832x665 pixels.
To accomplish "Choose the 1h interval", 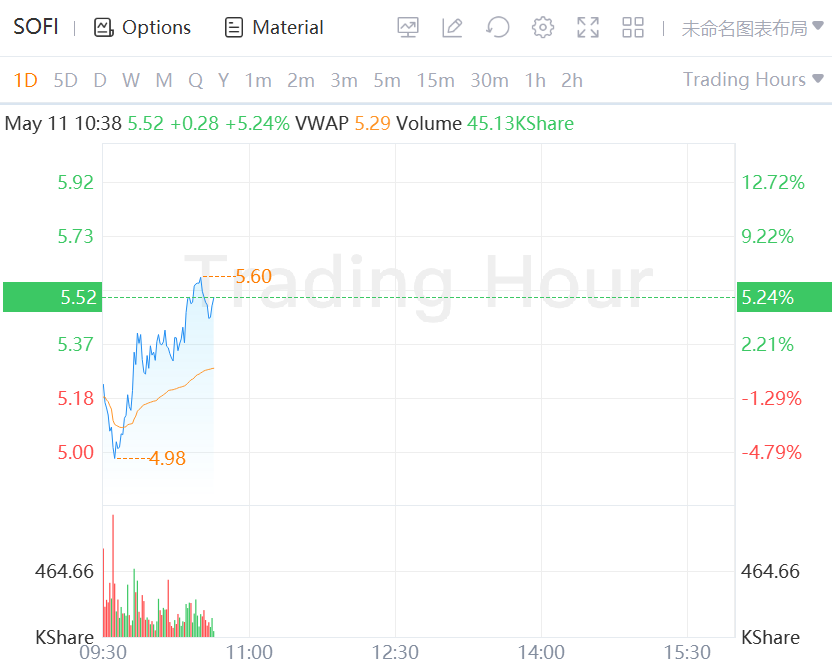I will pyautogui.click(x=535, y=80).
